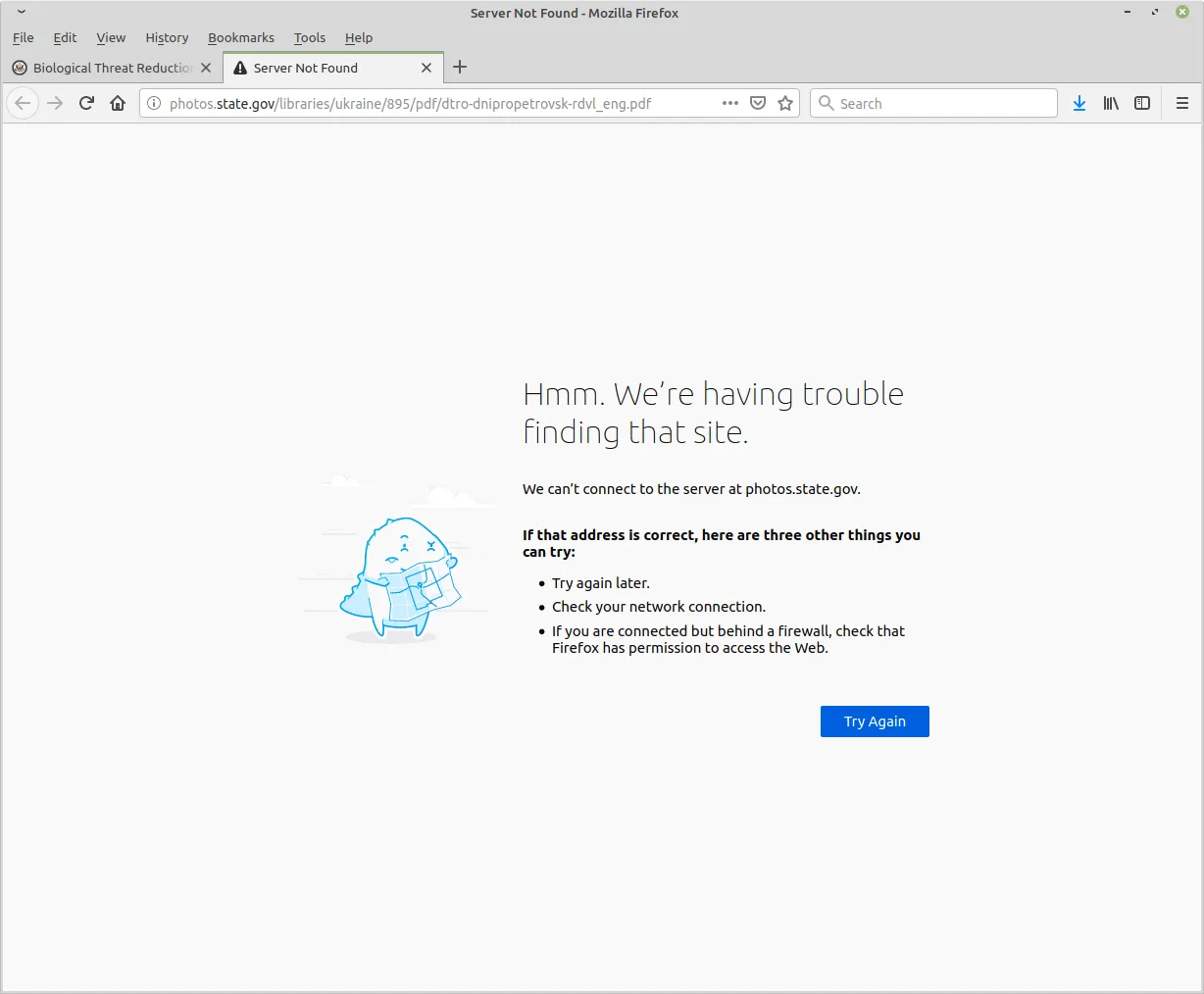Screen dimensions: 1204x994
Task: Maximize the Firefox window
Action: 1155,12
